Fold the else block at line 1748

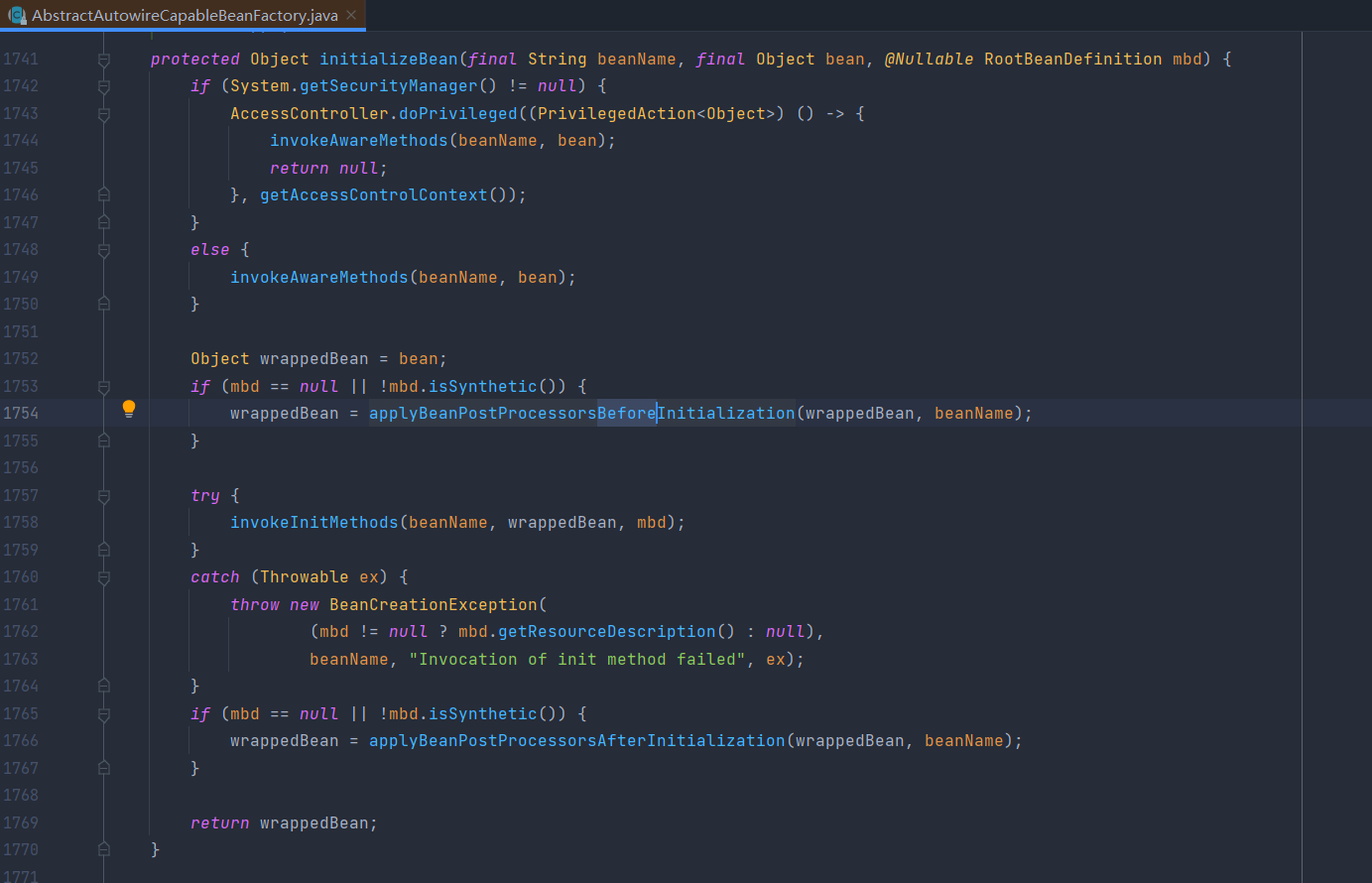coord(104,250)
